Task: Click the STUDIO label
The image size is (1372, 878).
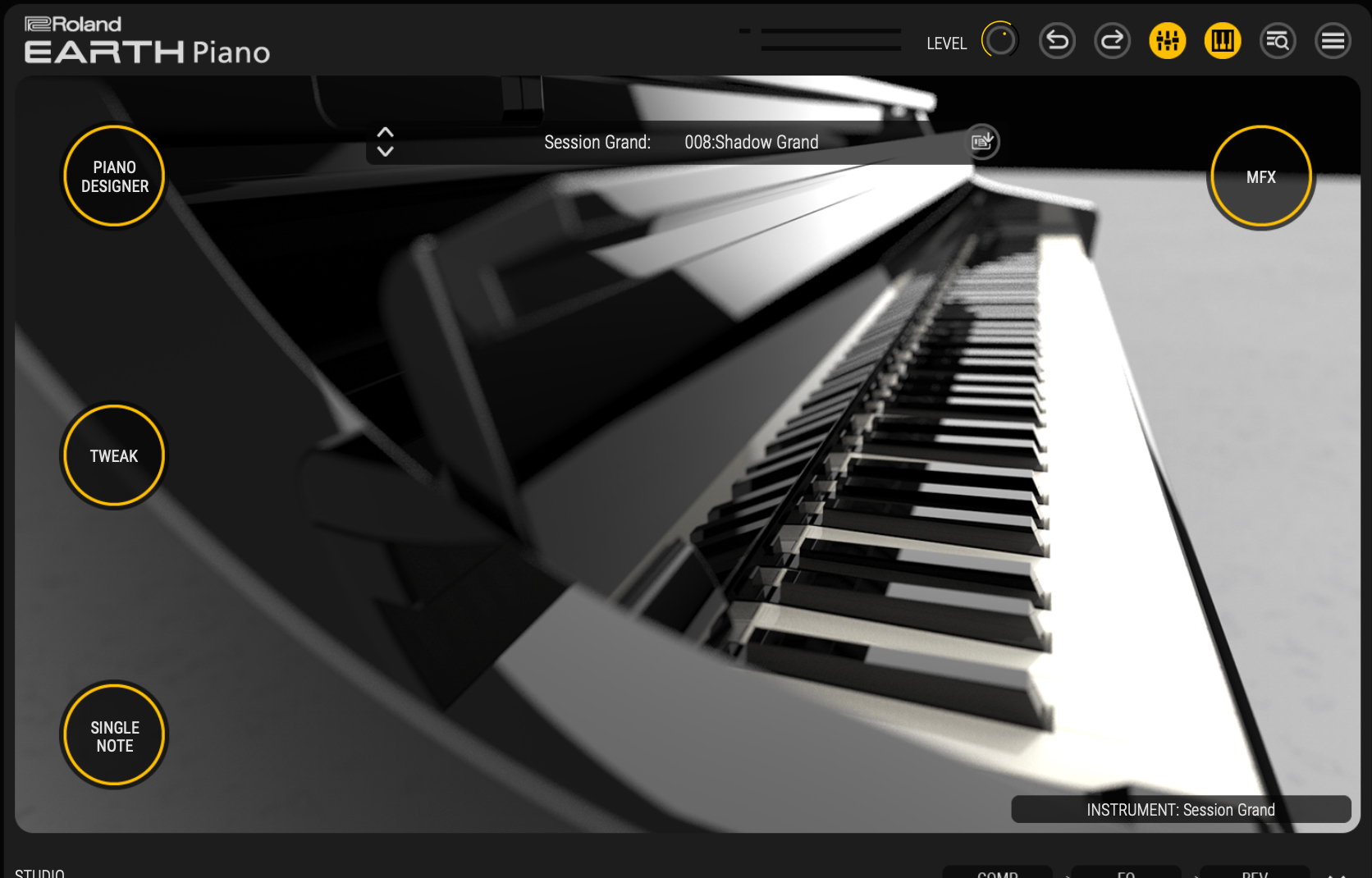Action: pyautogui.click(x=39, y=872)
